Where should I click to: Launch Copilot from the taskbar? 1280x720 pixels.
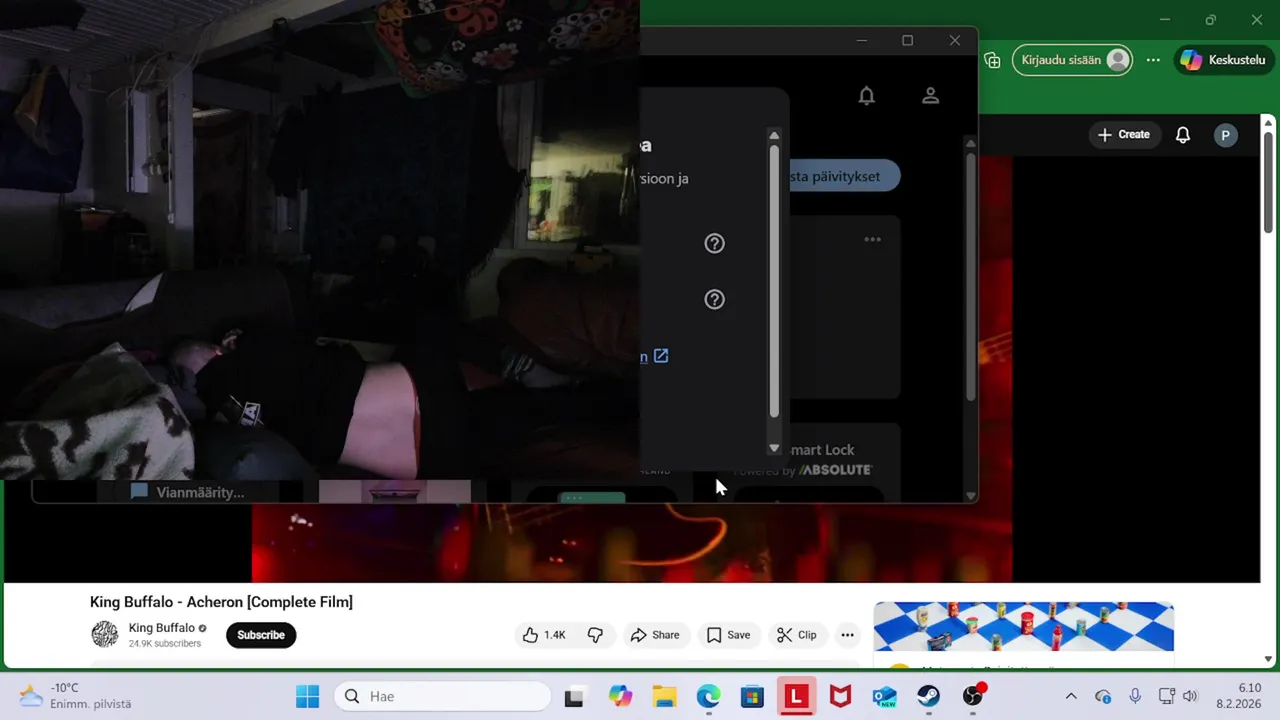coord(620,696)
